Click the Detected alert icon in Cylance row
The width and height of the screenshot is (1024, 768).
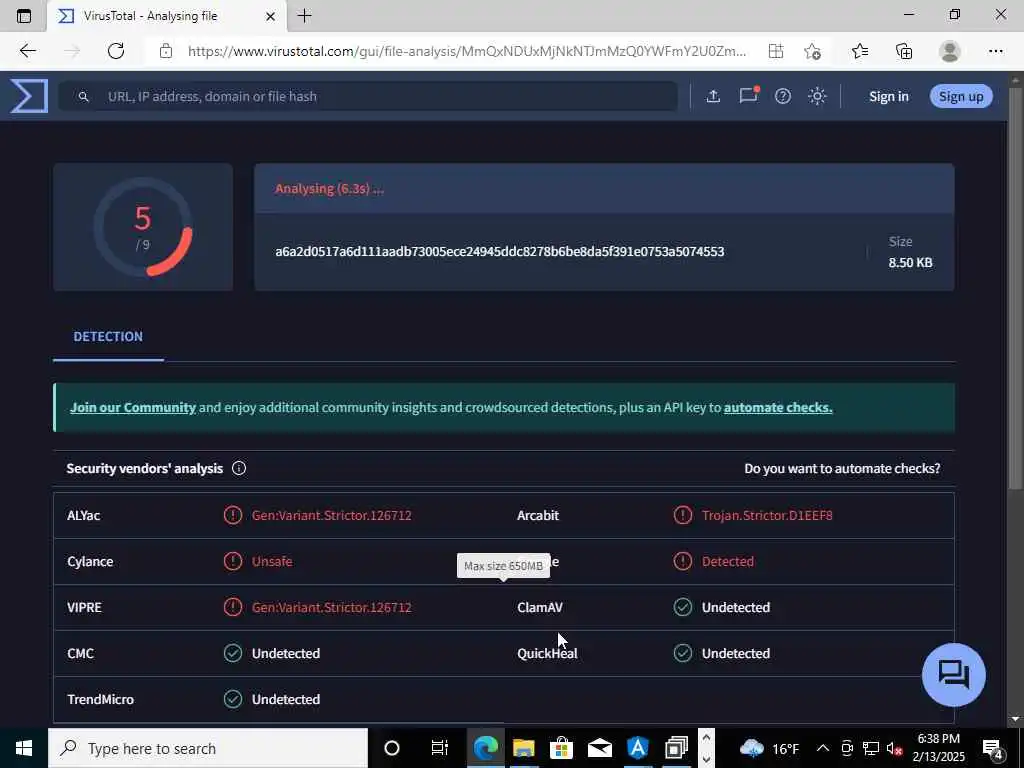point(682,561)
